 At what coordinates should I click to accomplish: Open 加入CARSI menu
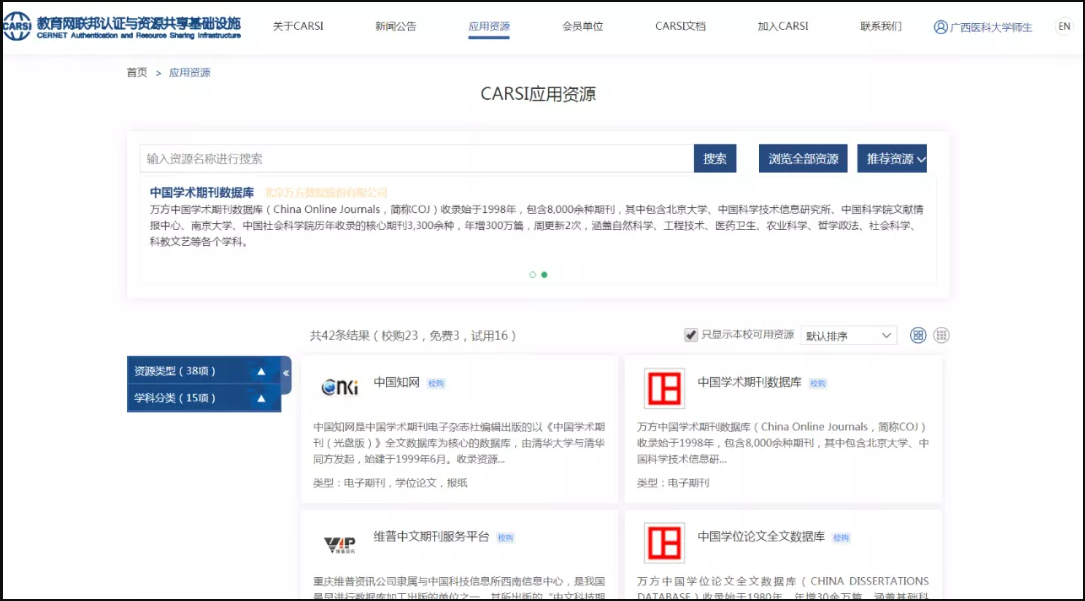pyautogui.click(x=783, y=26)
